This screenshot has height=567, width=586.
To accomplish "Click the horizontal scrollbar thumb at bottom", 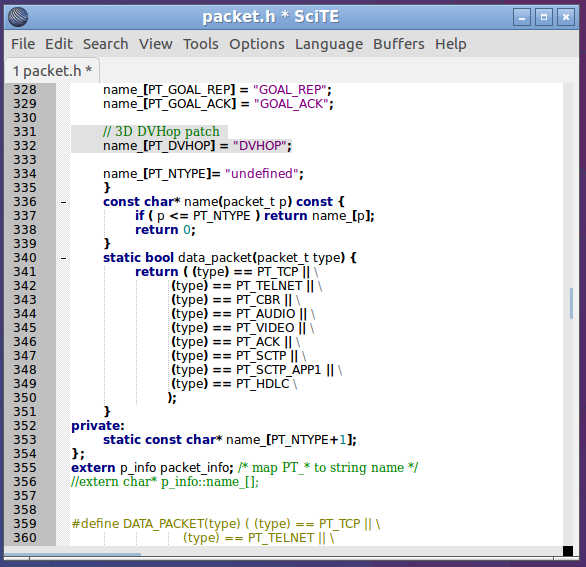I will click(x=73, y=554).
